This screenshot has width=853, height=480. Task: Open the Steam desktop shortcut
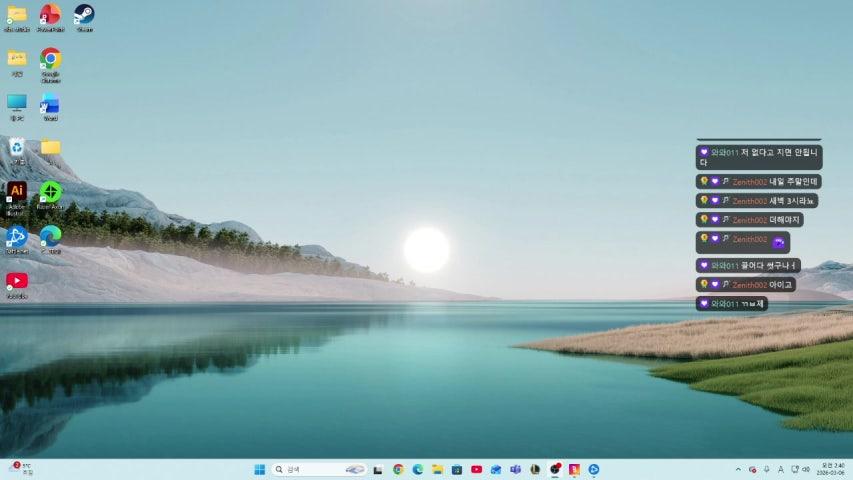84,14
